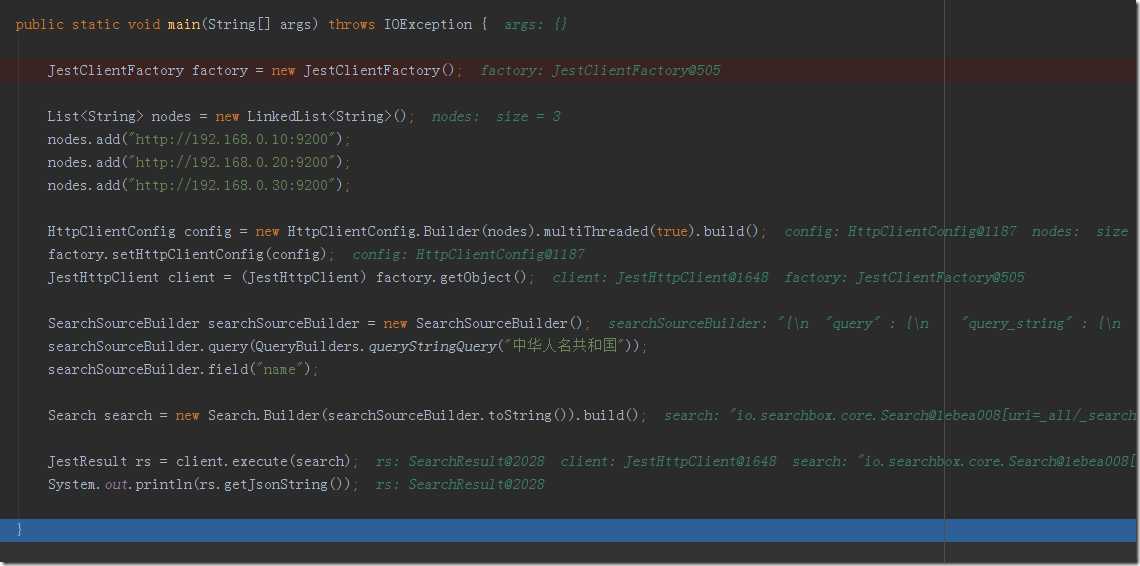This screenshot has height=566, width=1140.
Task: Click the 'new JestClientFactory()' constructor call
Action: tap(363, 71)
